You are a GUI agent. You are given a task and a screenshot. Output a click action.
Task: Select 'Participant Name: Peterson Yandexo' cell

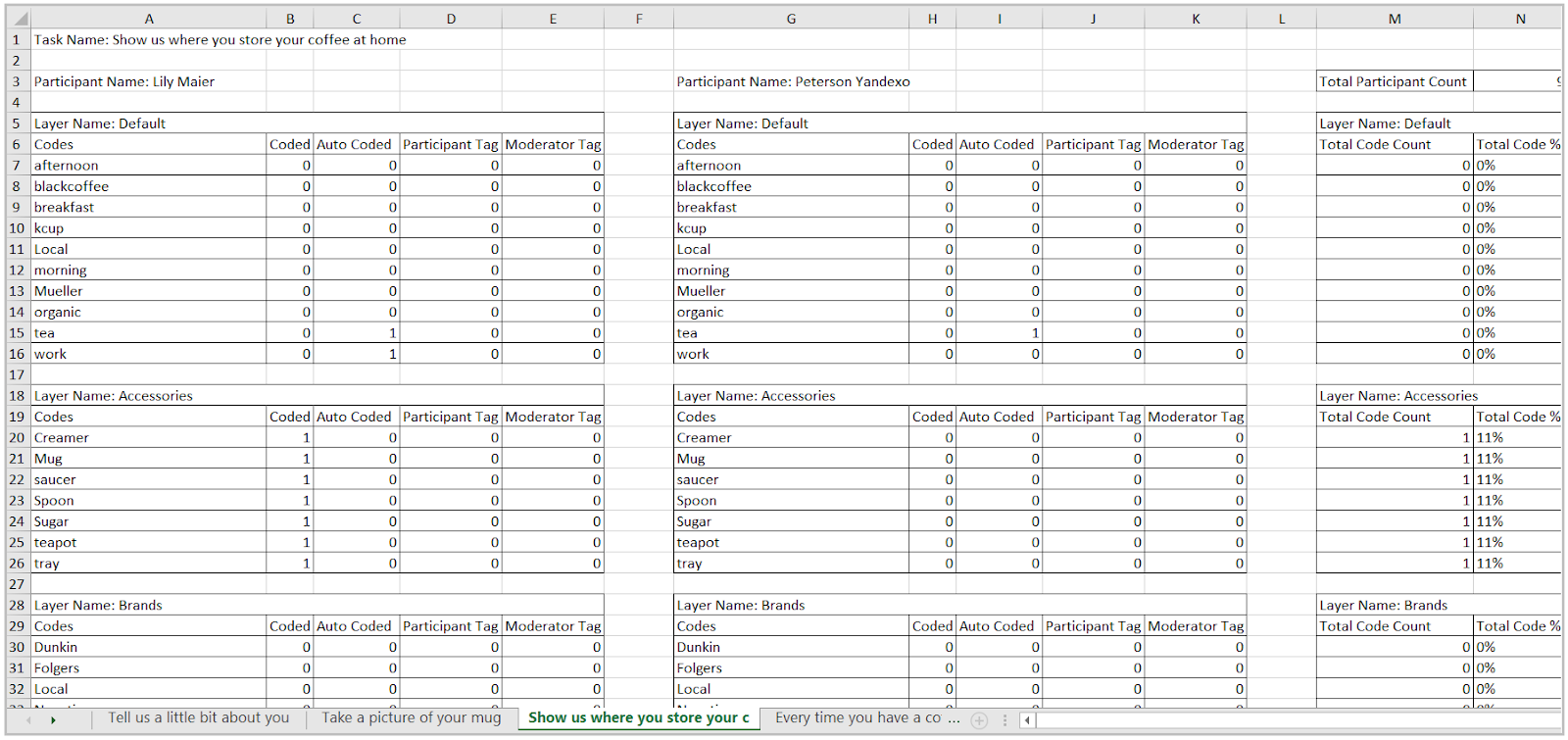pos(793,81)
